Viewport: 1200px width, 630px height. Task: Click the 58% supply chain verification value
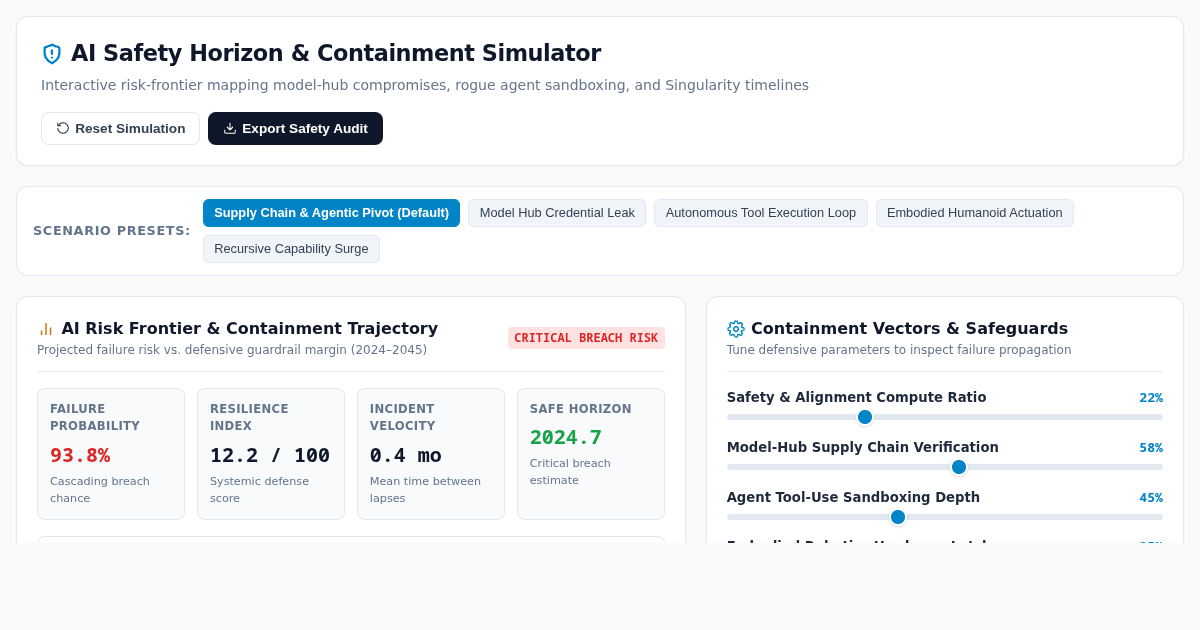[1151, 448]
